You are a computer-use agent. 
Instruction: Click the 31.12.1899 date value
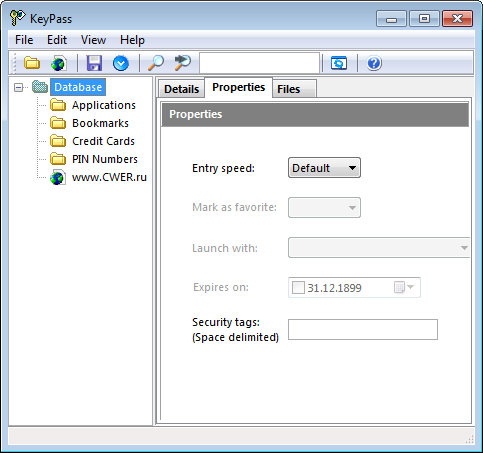334,288
